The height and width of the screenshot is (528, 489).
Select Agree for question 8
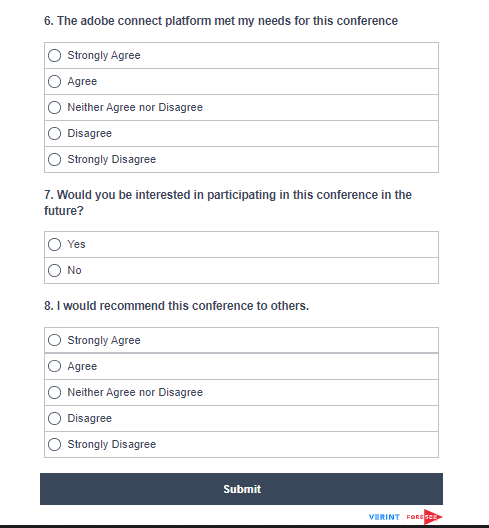55,366
